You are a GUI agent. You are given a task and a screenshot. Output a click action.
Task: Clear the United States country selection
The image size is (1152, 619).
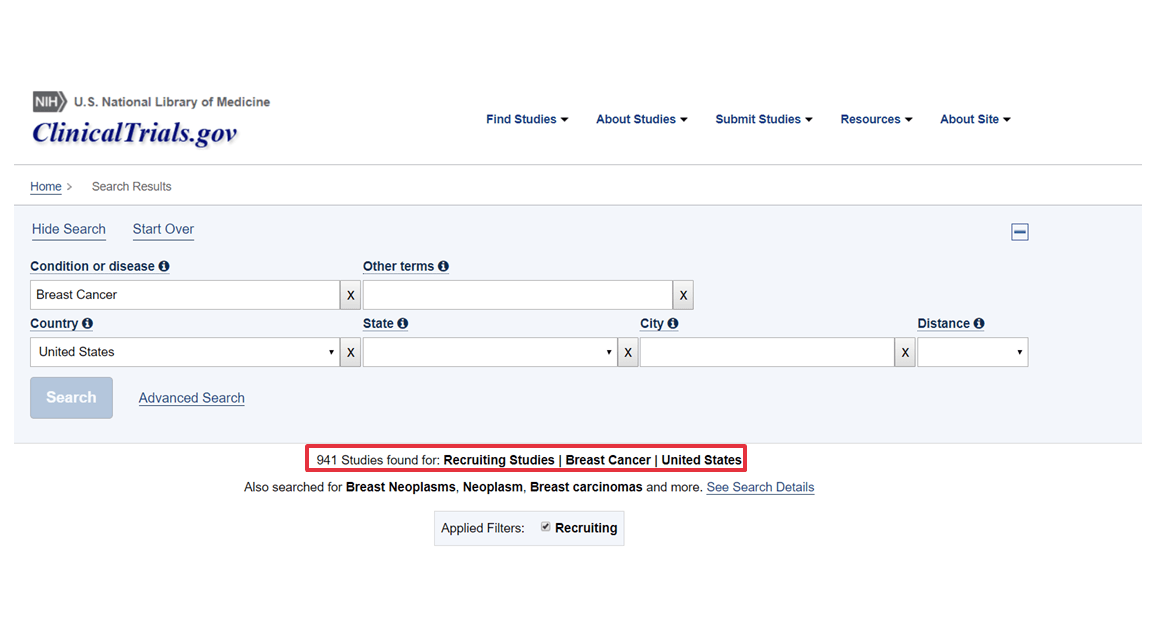(350, 352)
